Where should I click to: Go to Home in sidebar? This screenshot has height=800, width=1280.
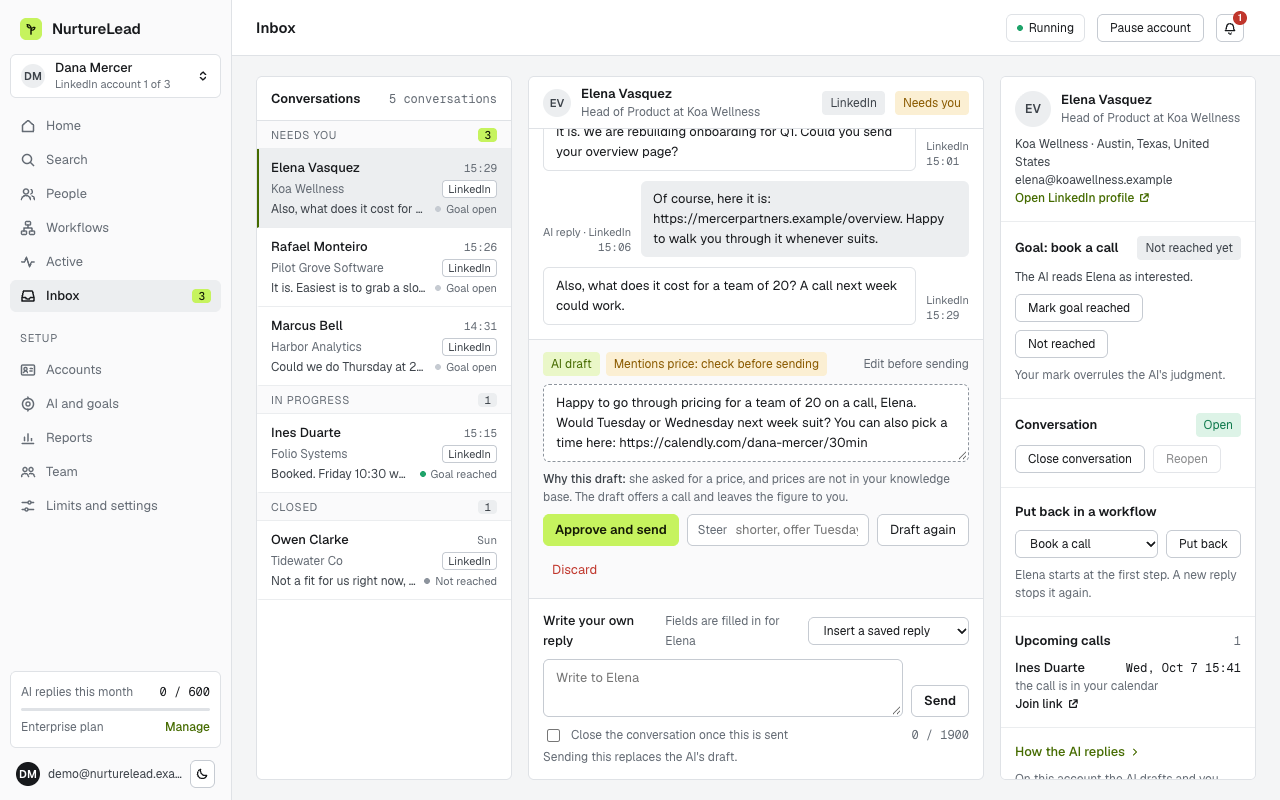coord(115,126)
